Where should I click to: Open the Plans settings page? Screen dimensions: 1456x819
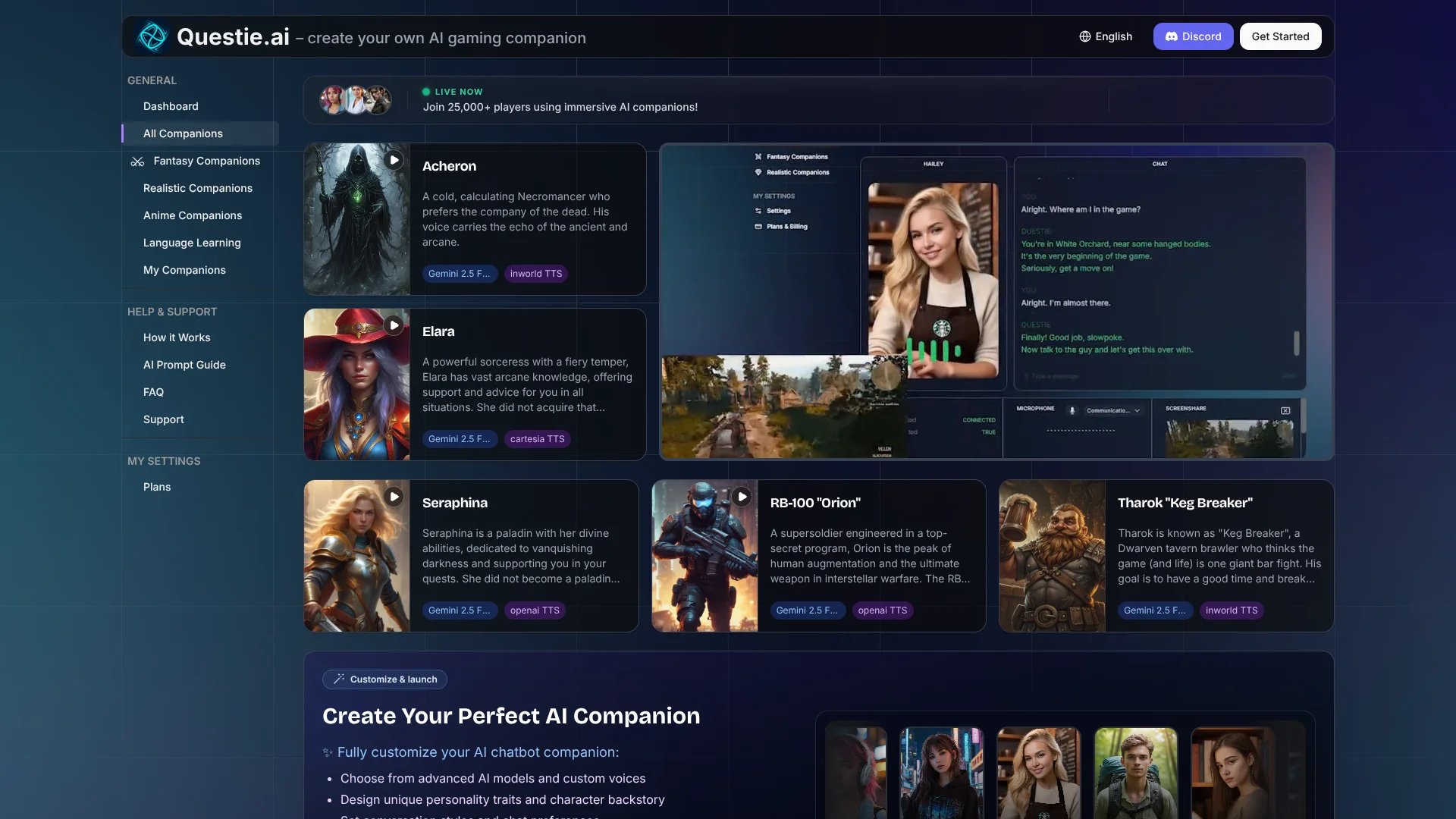click(x=157, y=487)
